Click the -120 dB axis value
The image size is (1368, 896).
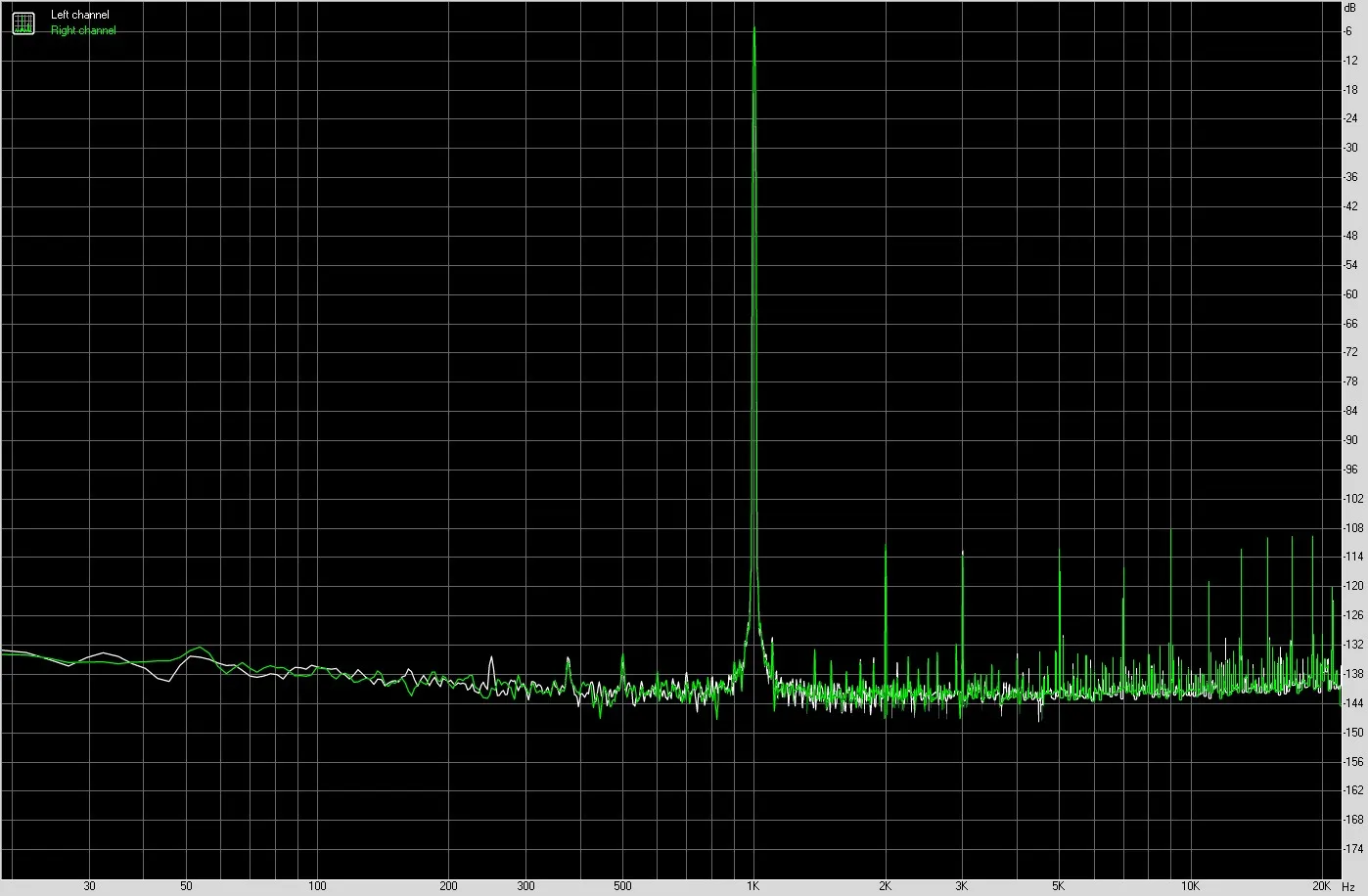(1353, 586)
